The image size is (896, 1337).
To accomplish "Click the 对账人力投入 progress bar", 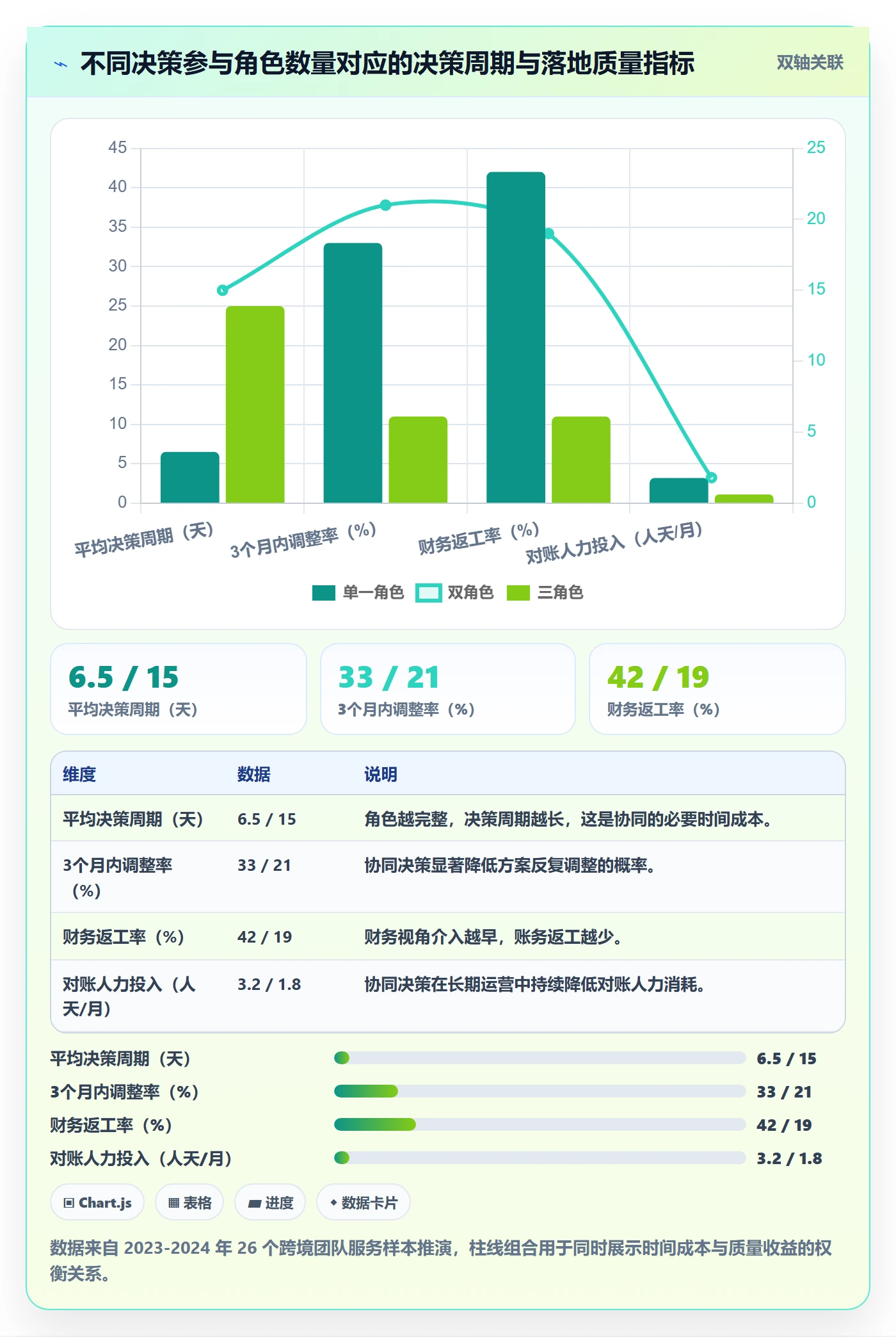I will click(540, 1158).
